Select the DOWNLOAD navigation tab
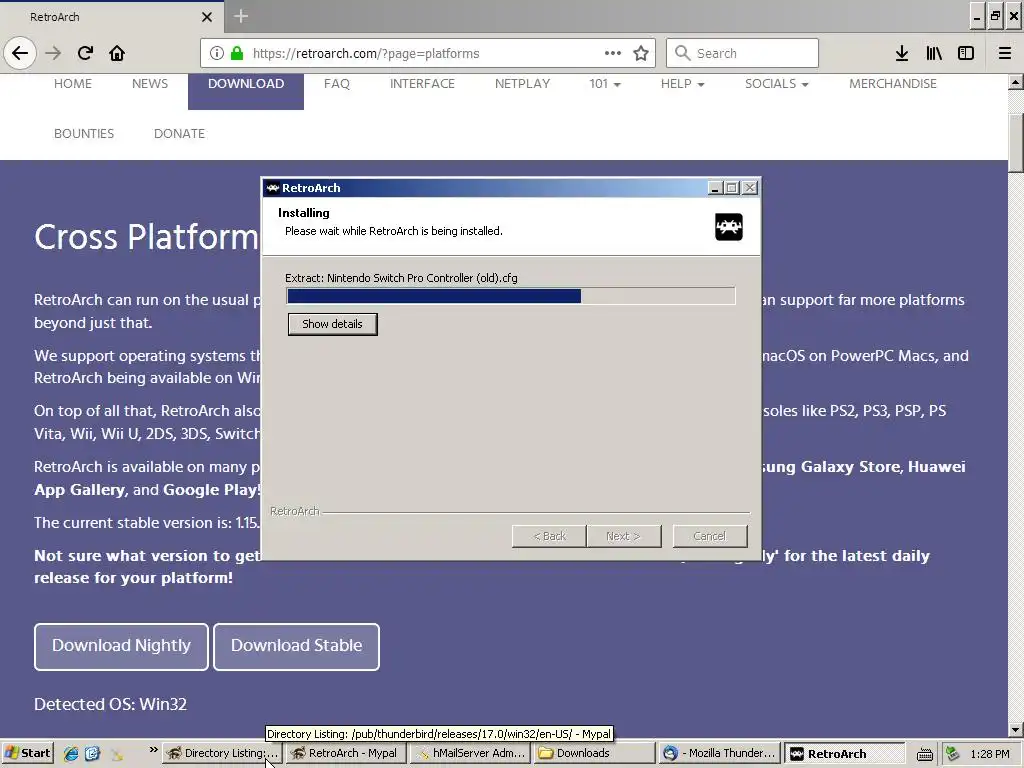This screenshot has height=768, width=1024. point(246,91)
